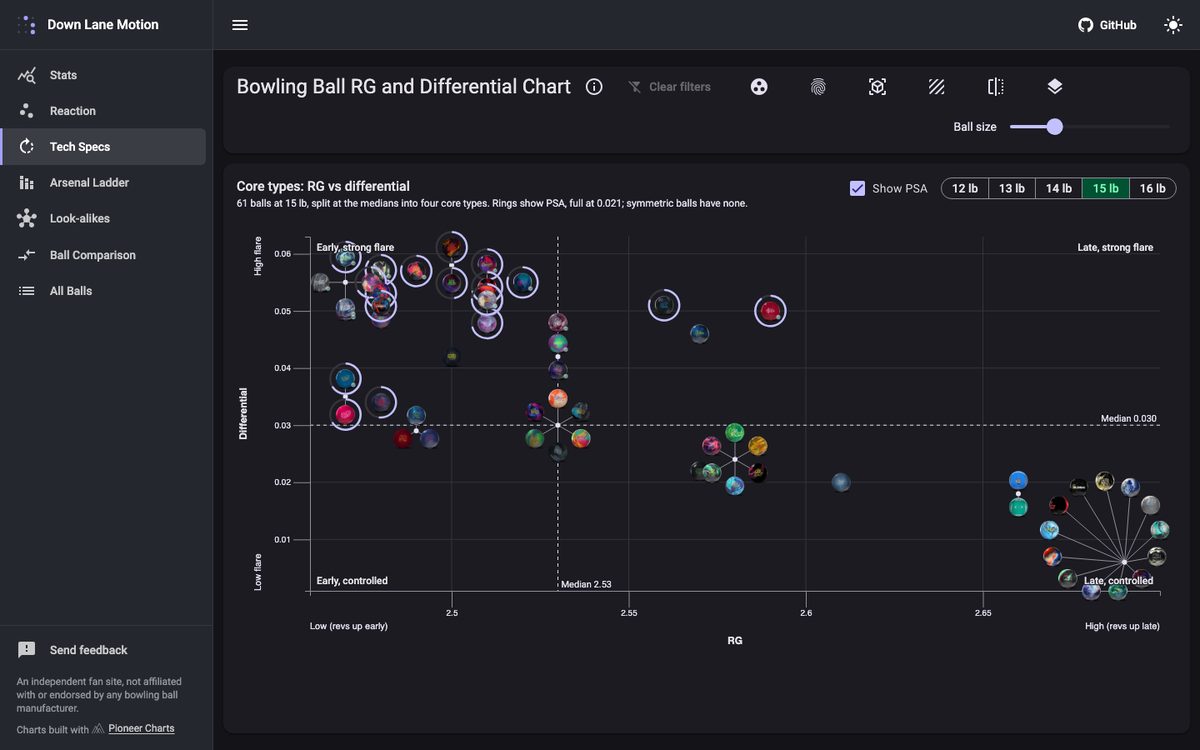Click the 'Early, controlled' quadrant label
The height and width of the screenshot is (750, 1200).
click(x=352, y=580)
